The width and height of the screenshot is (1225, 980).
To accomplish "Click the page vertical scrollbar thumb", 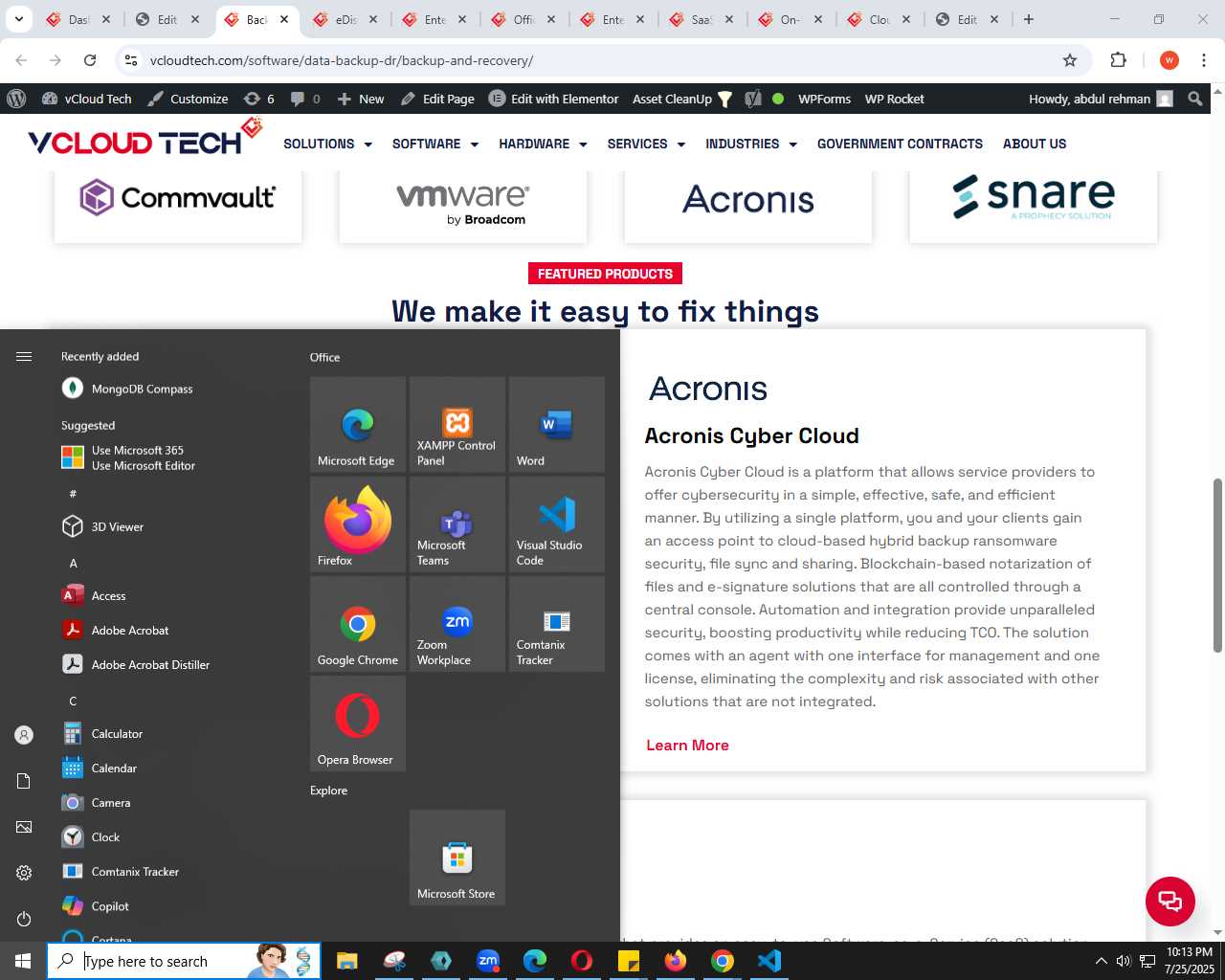I will tap(1217, 565).
